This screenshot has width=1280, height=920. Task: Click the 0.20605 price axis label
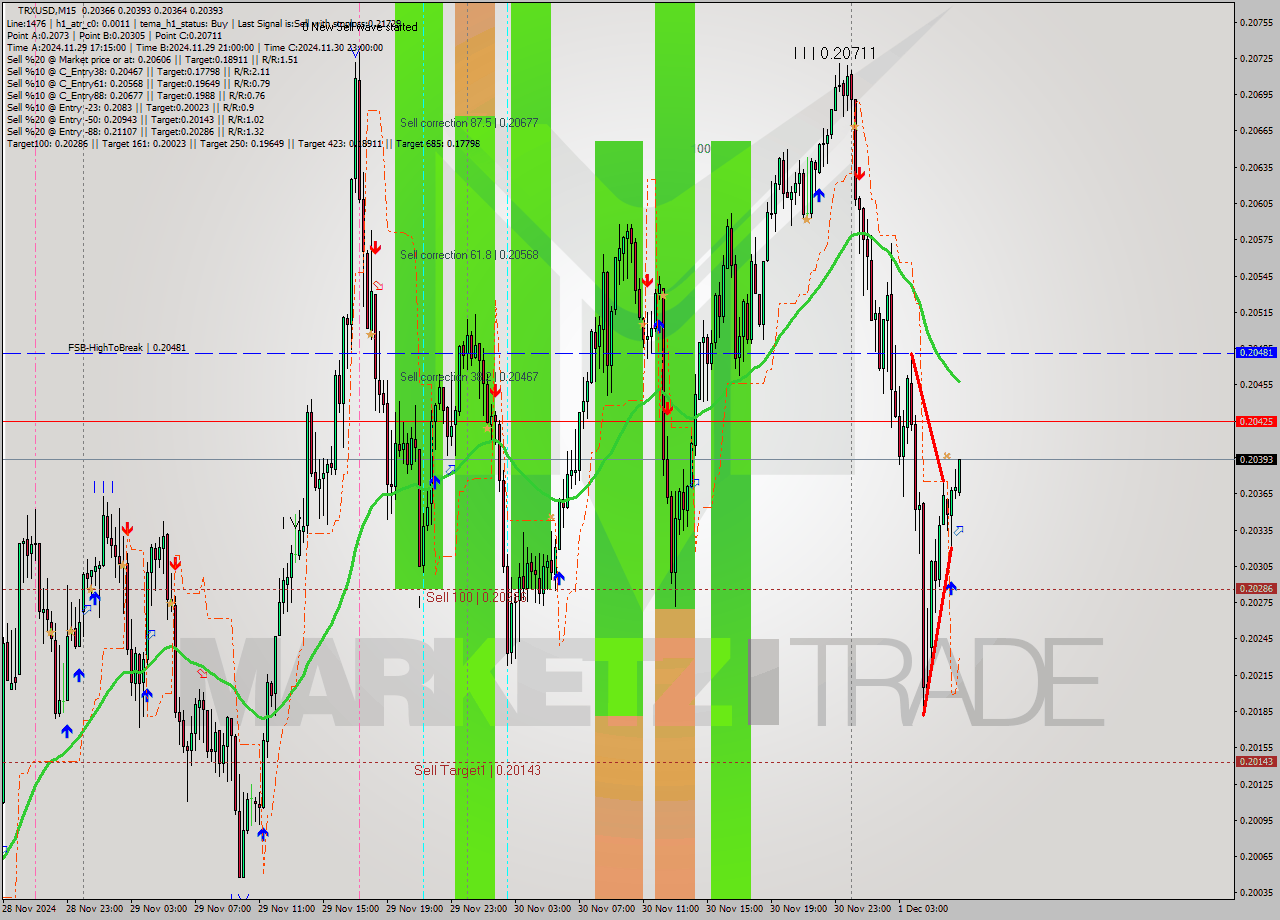click(1257, 203)
